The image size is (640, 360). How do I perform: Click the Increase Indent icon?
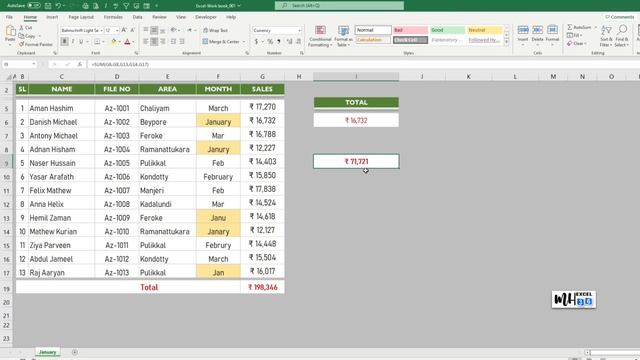(182, 42)
